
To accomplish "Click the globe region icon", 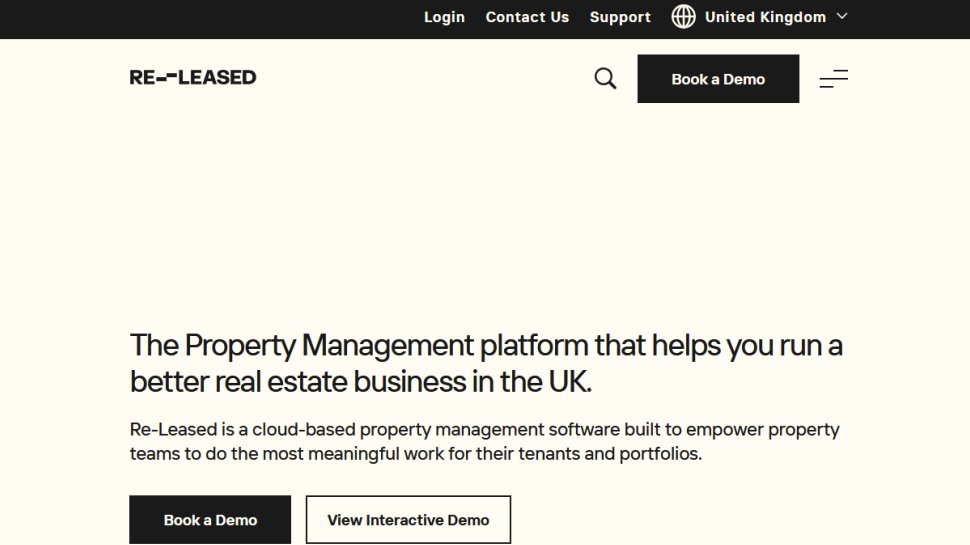I will pos(684,17).
